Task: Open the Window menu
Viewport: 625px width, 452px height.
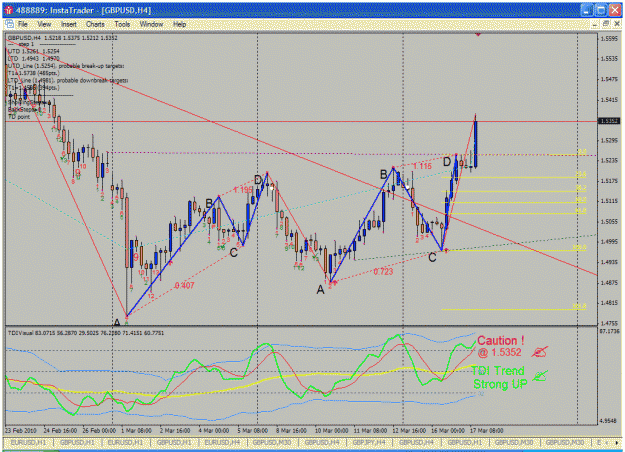Action: pos(151,24)
